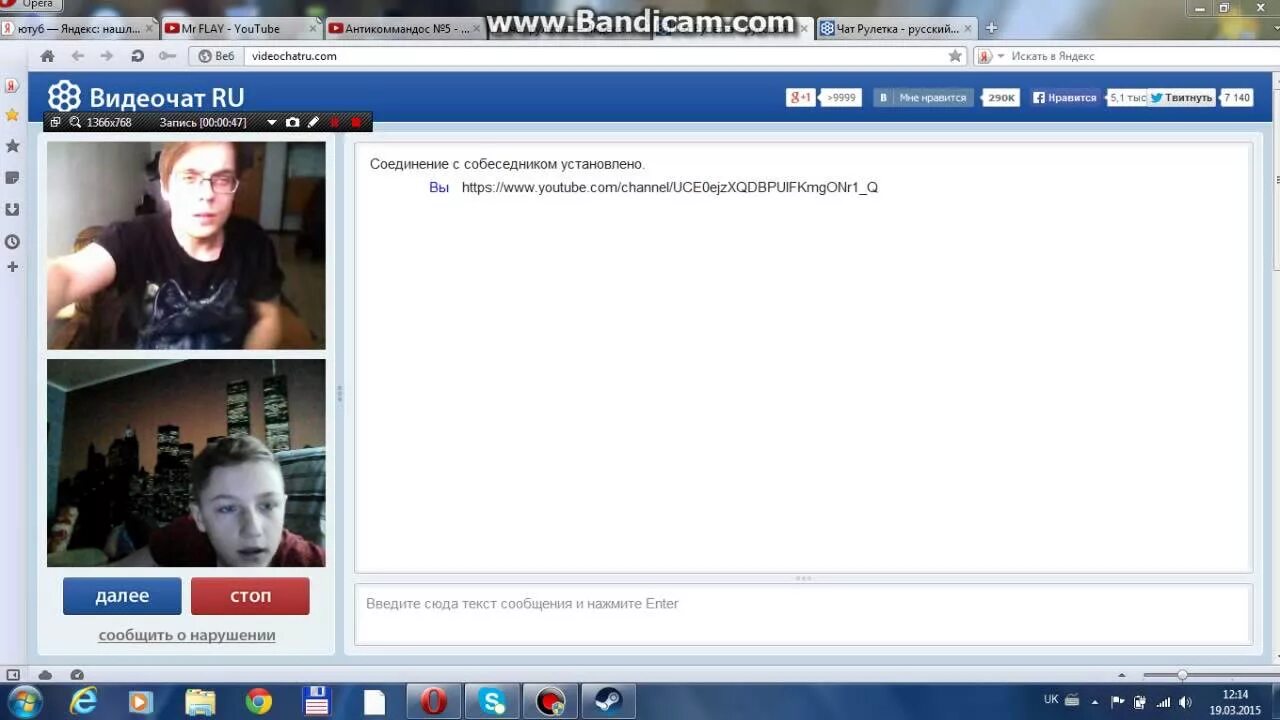
Task: Click the stranger's video feed
Action: [186, 245]
